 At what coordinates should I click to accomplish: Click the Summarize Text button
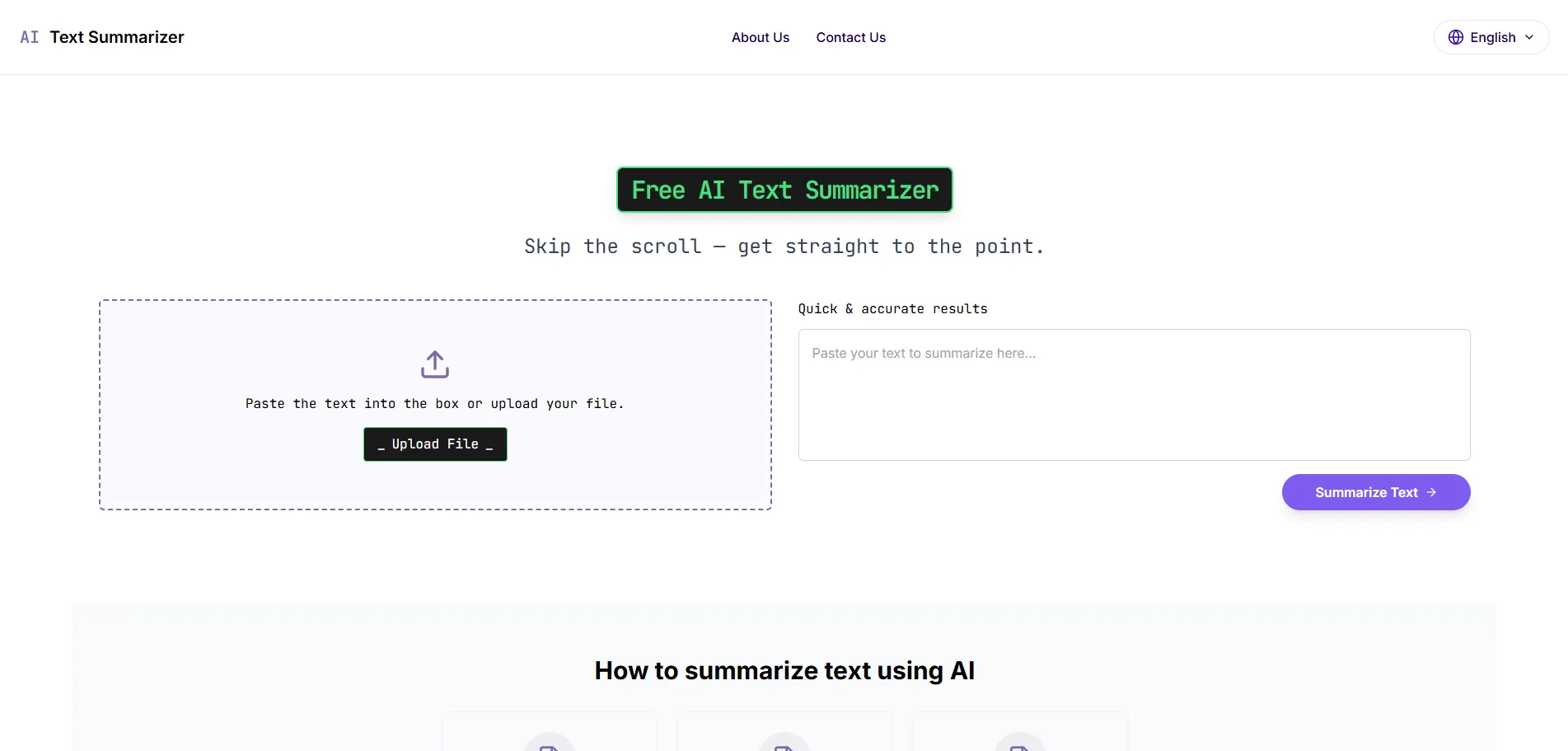click(1374, 492)
